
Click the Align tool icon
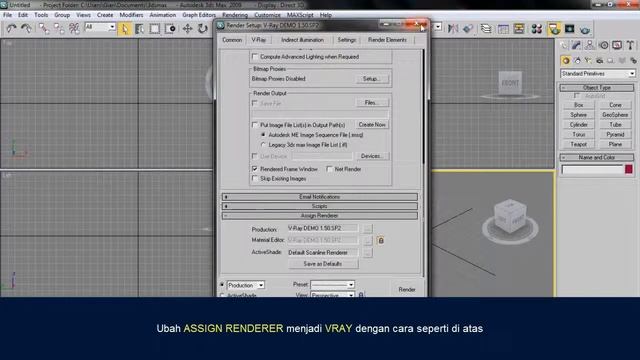[x=468, y=29]
